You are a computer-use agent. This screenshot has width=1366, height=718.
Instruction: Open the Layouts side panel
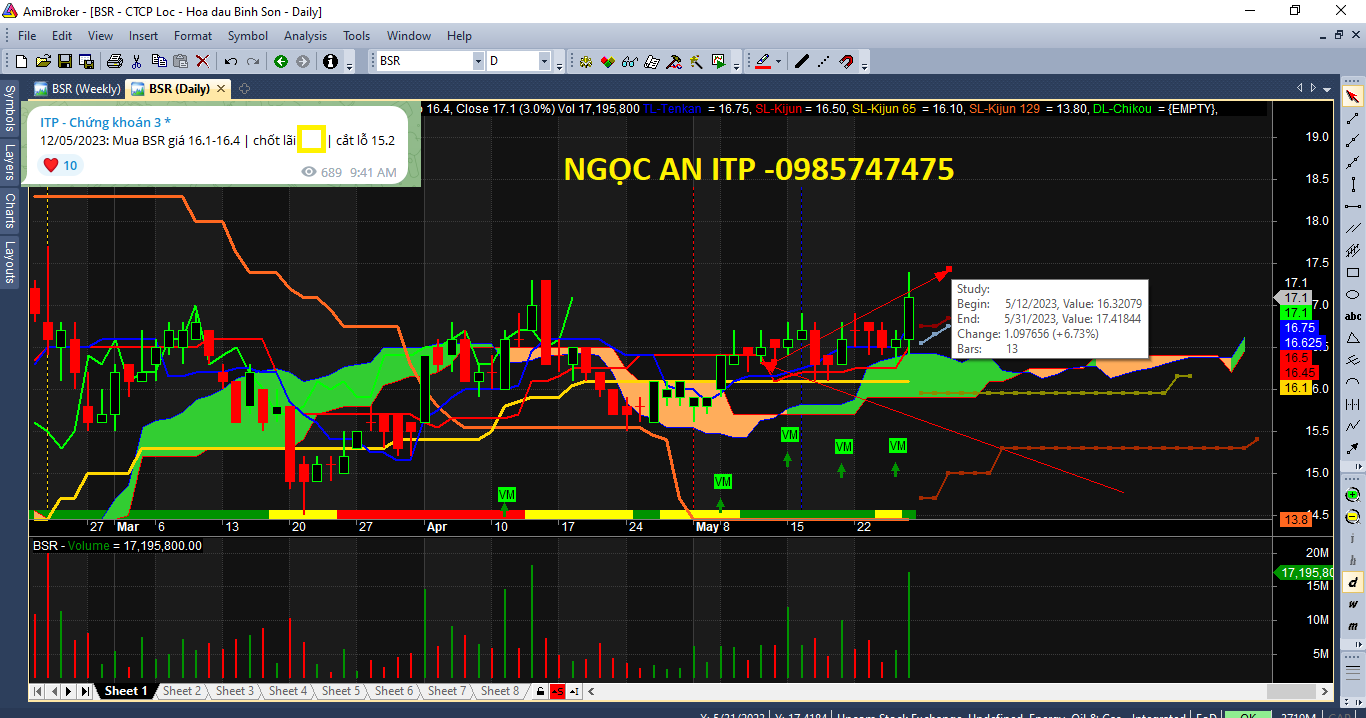(x=10, y=262)
